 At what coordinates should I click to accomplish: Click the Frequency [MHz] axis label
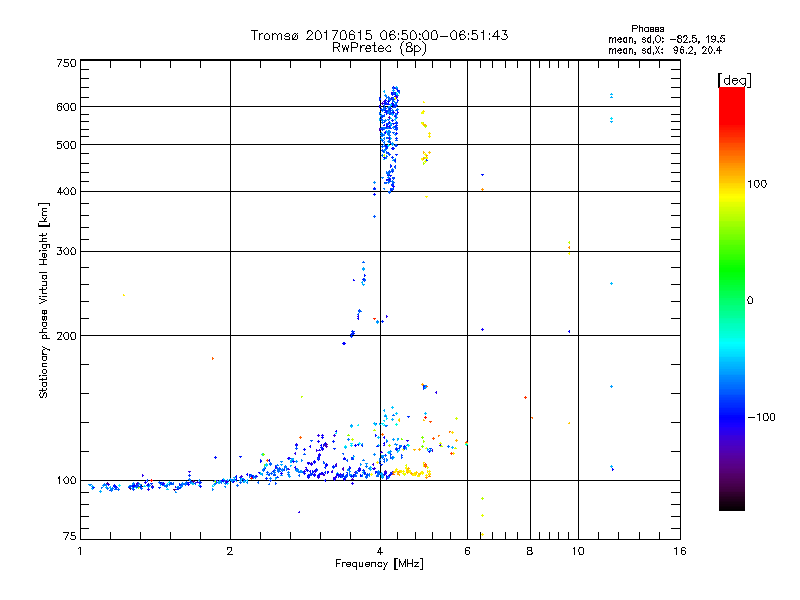379,564
